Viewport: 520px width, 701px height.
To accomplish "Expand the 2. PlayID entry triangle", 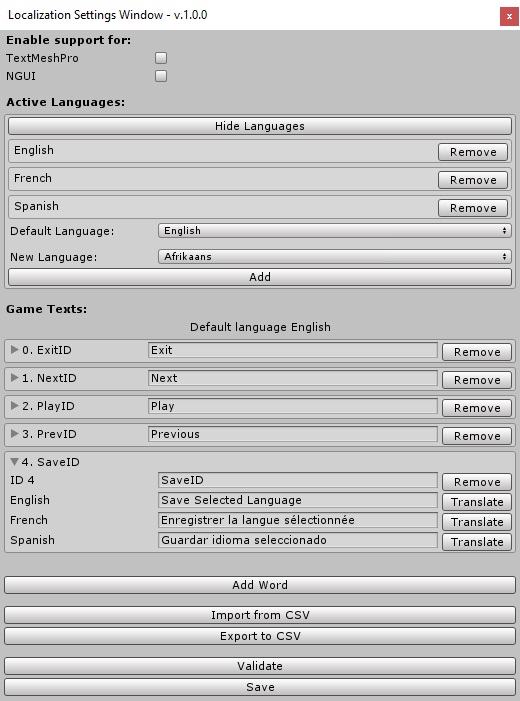I will 14,406.
